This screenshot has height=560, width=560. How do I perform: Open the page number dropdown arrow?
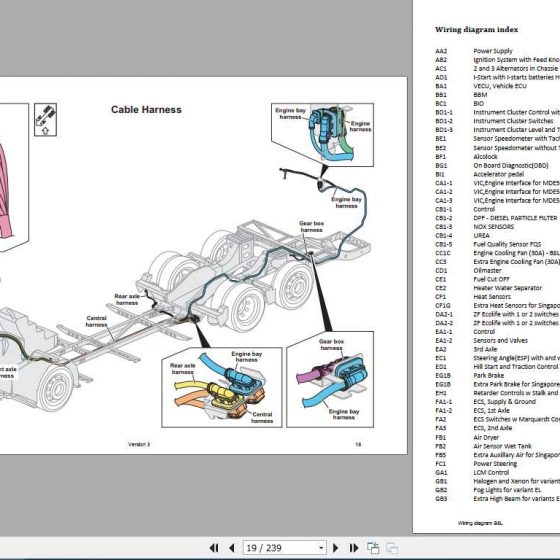321,548
